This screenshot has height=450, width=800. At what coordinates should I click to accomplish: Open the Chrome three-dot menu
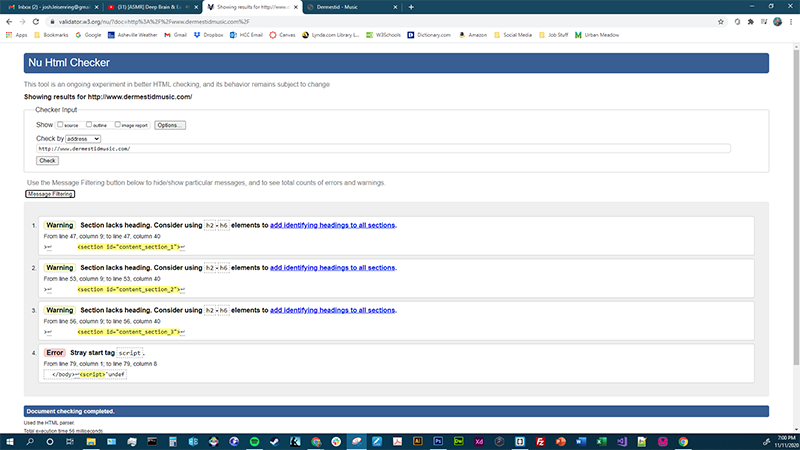[791, 22]
